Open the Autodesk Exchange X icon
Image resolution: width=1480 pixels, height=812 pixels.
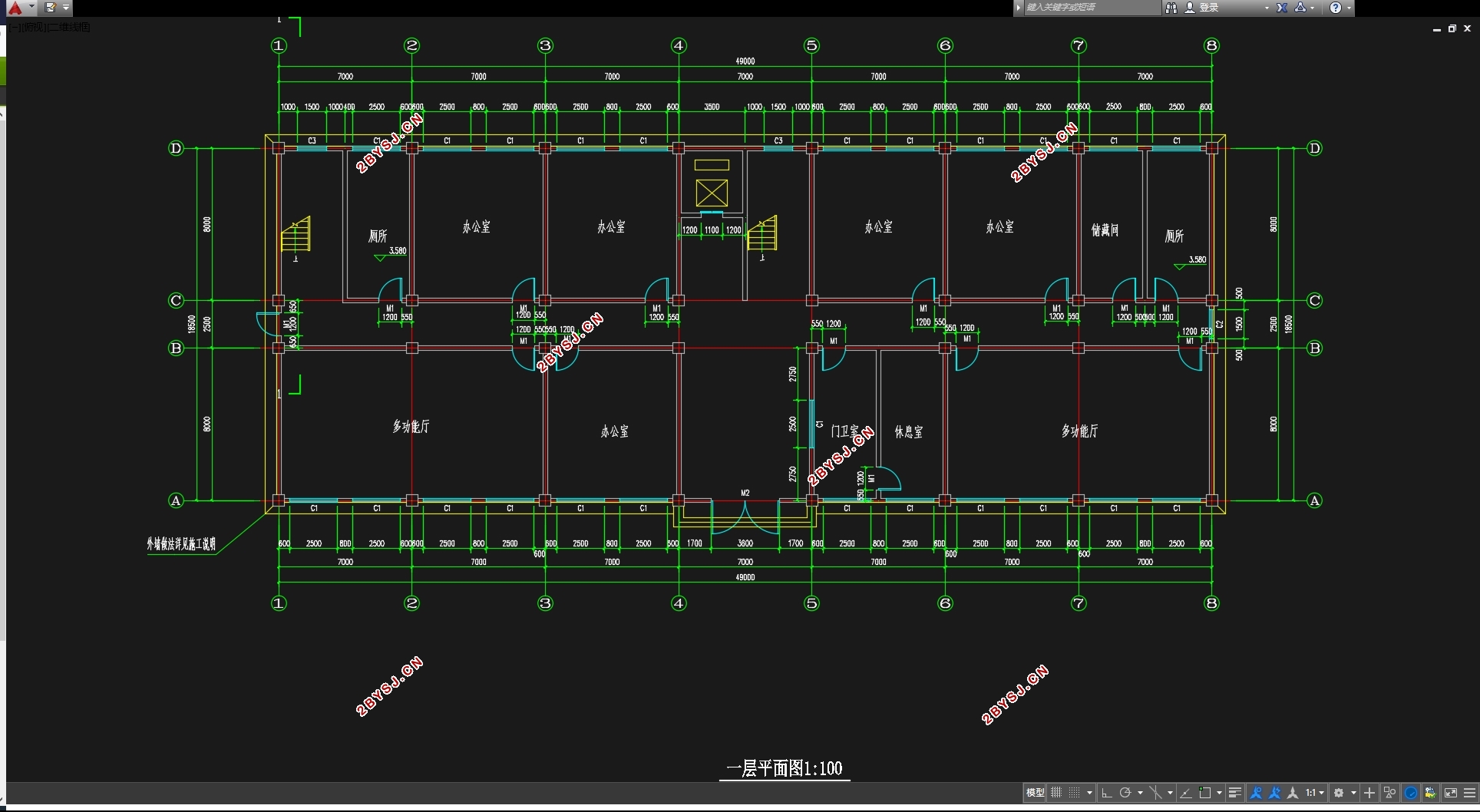pyautogui.click(x=1282, y=8)
